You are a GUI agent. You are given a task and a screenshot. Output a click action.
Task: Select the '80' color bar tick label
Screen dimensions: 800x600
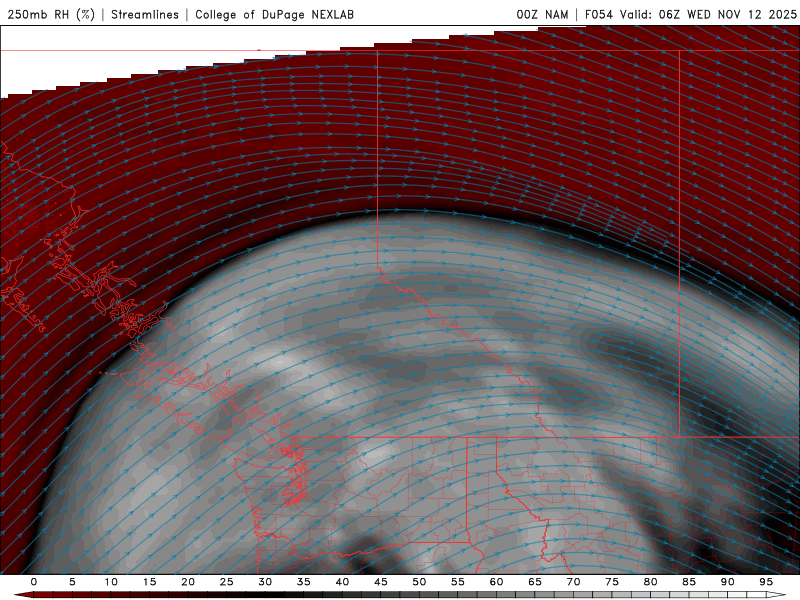pyautogui.click(x=650, y=582)
